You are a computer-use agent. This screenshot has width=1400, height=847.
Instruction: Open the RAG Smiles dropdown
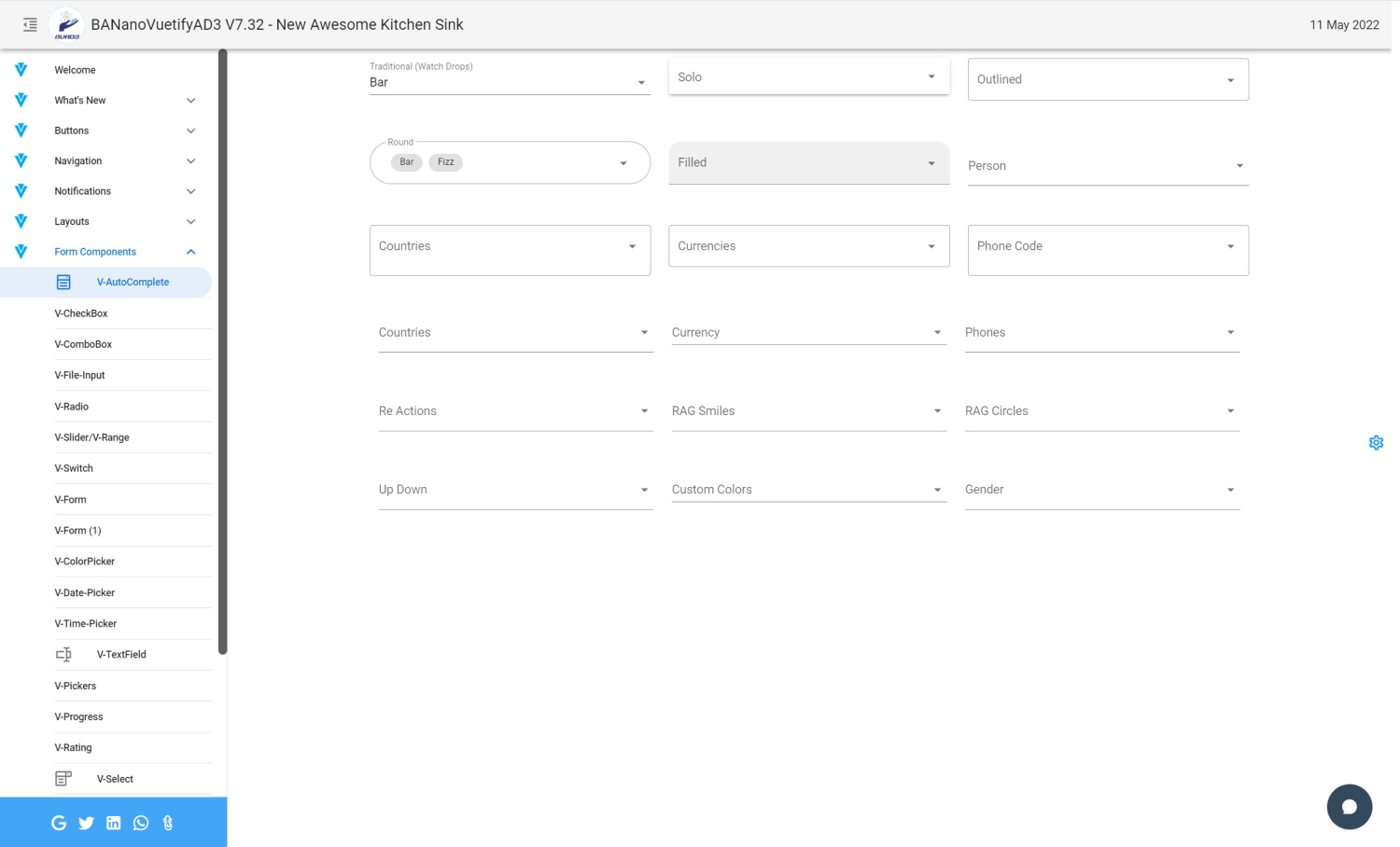point(808,411)
